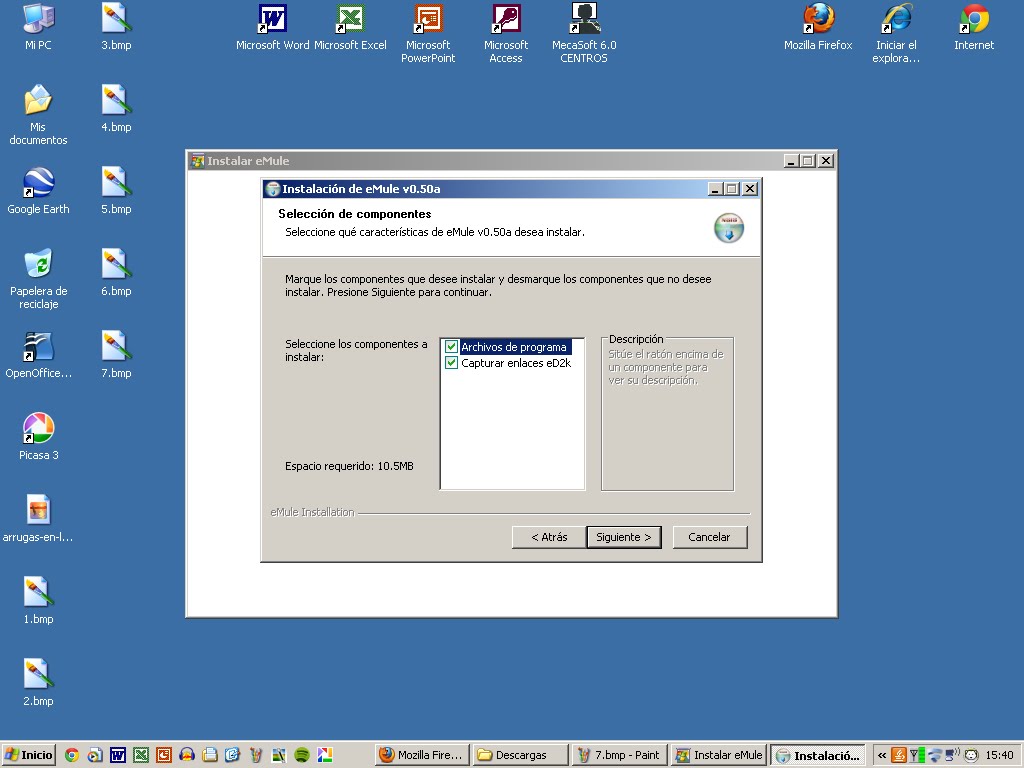1024x768 pixels.
Task: Open the 'Mi PC' desktop icon
Action: coord(38,27)
